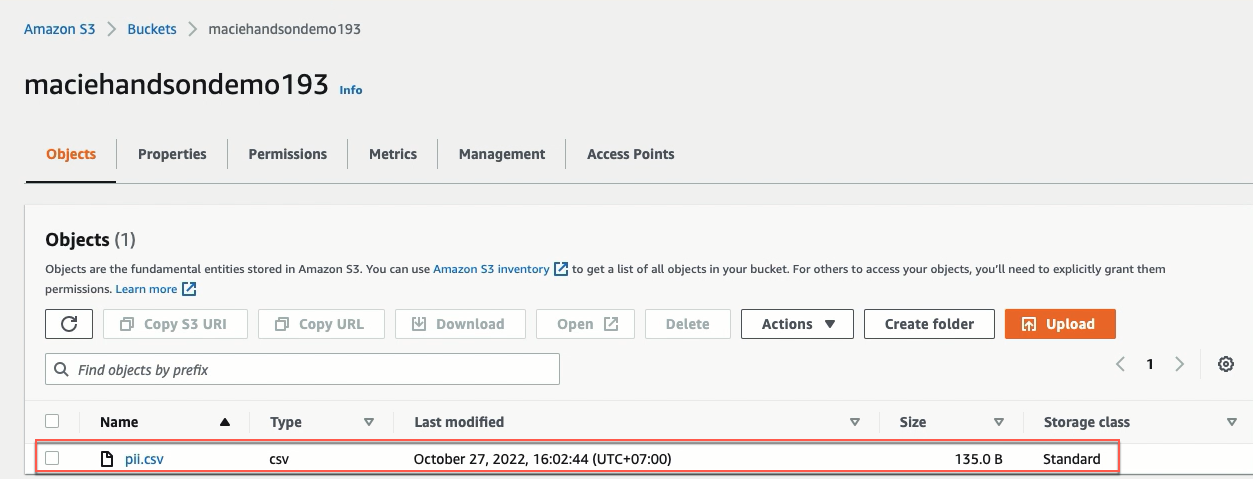Click the Name column header

coord(120,422)
